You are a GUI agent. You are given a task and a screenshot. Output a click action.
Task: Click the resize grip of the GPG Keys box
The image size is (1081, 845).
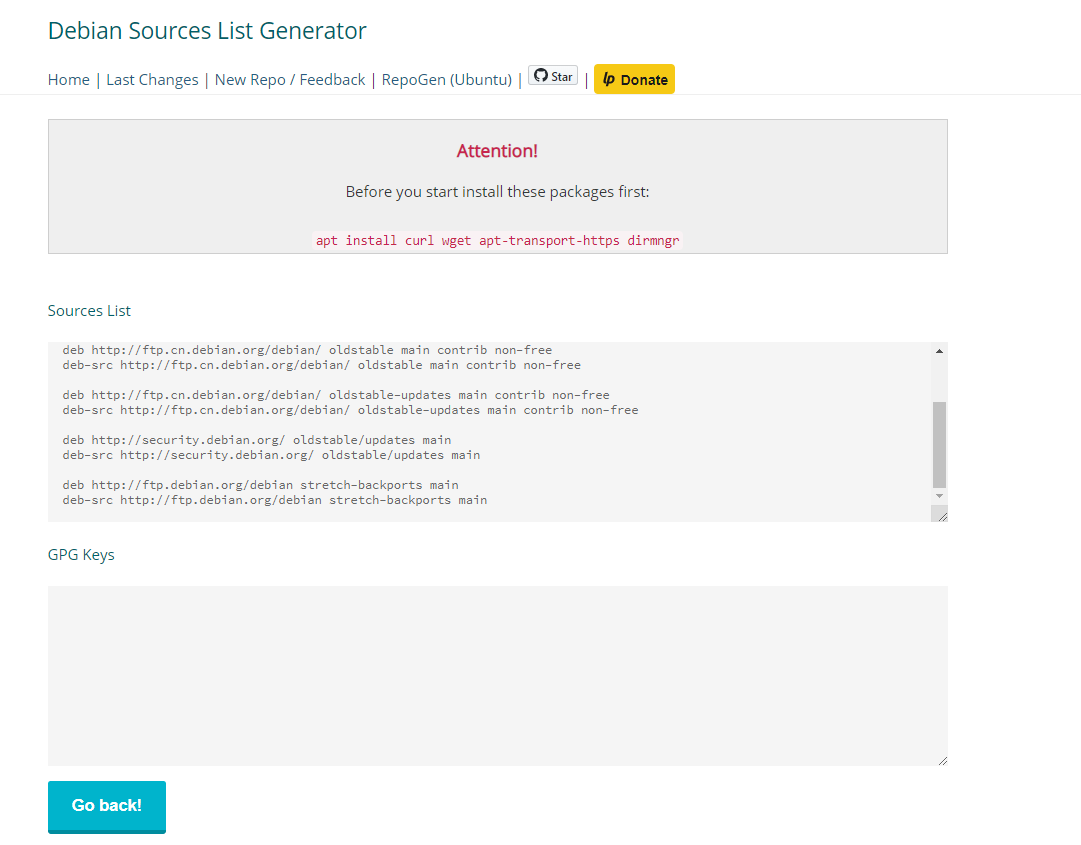(940, 759)
